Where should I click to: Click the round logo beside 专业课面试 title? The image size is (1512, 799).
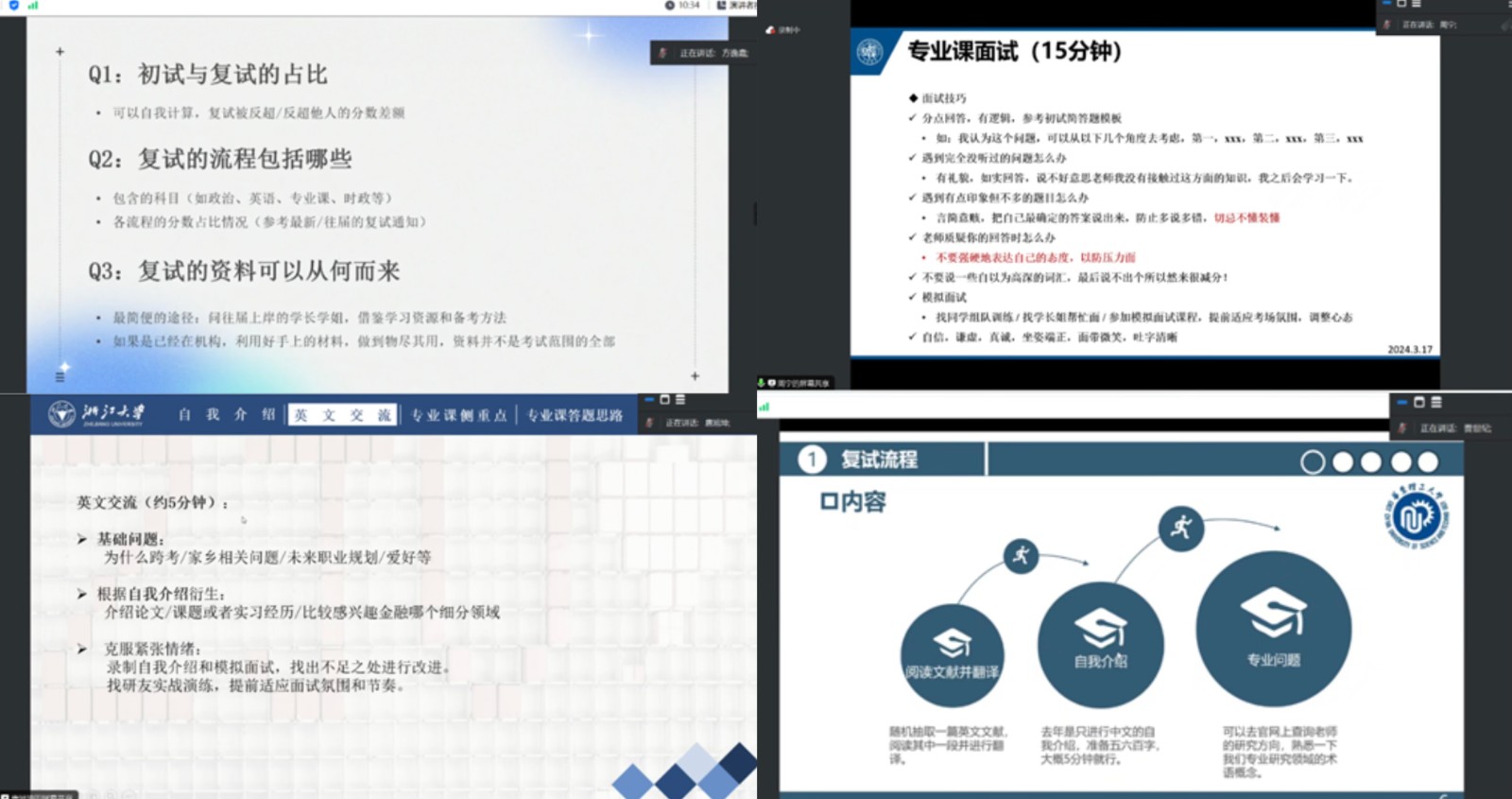point(869,52)
